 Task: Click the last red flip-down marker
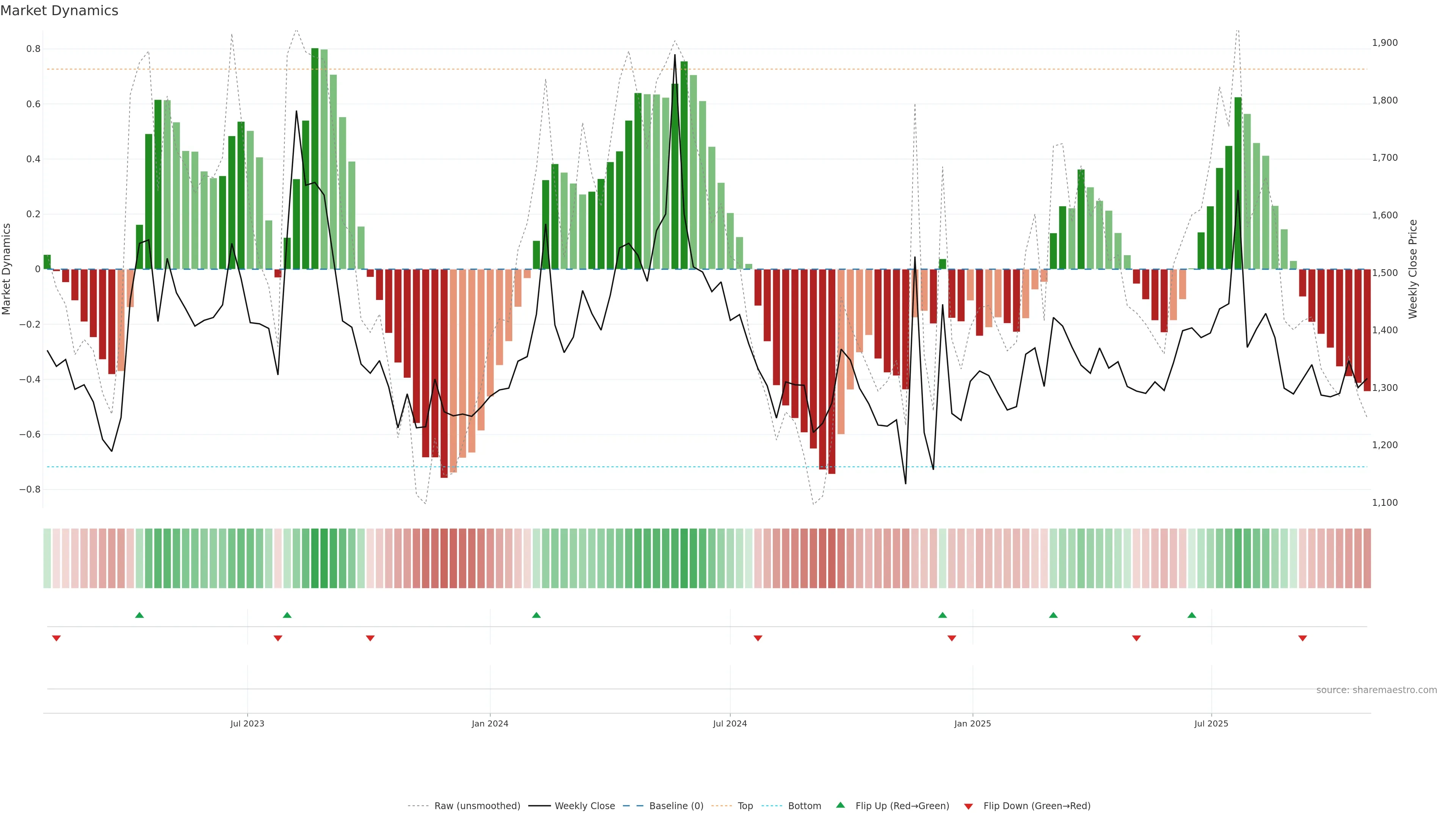point(1302,638)
